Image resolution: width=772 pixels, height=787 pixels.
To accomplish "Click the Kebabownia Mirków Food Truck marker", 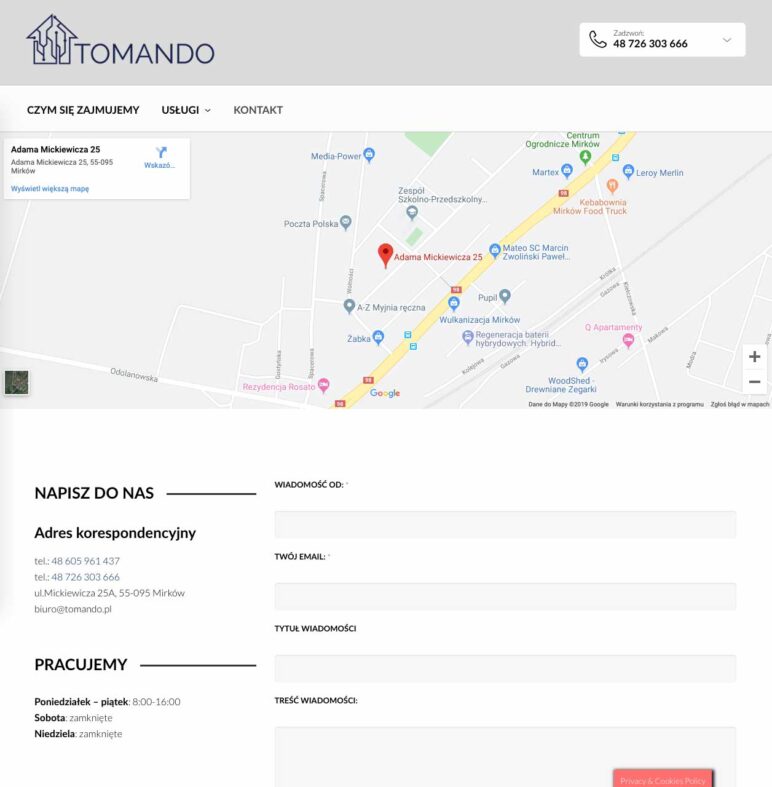I will 612,186.
